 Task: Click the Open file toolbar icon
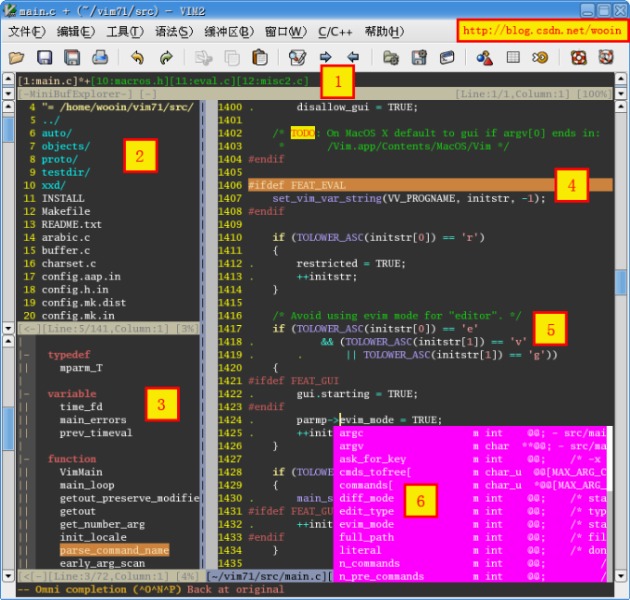[17, 58]
